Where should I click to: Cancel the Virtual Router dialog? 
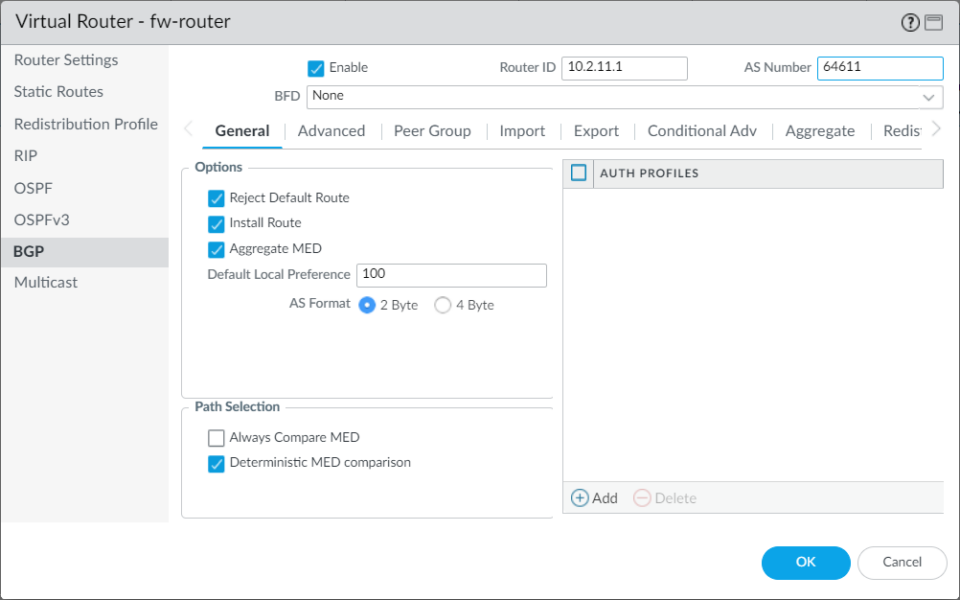[902, 562]
